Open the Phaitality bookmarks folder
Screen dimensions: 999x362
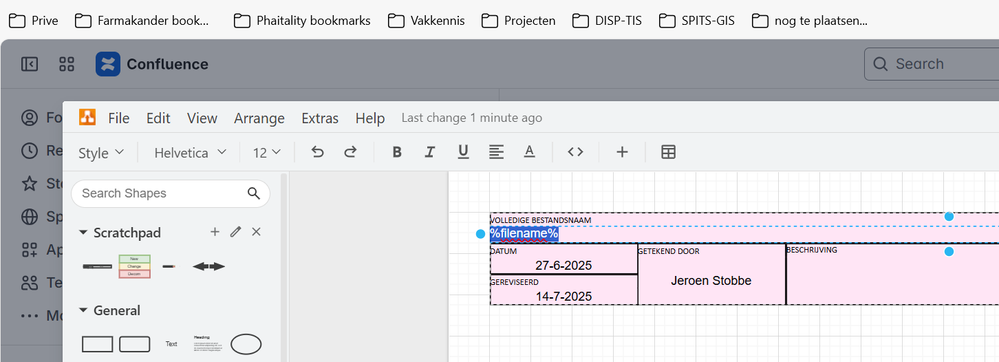(x=301, y=20)
